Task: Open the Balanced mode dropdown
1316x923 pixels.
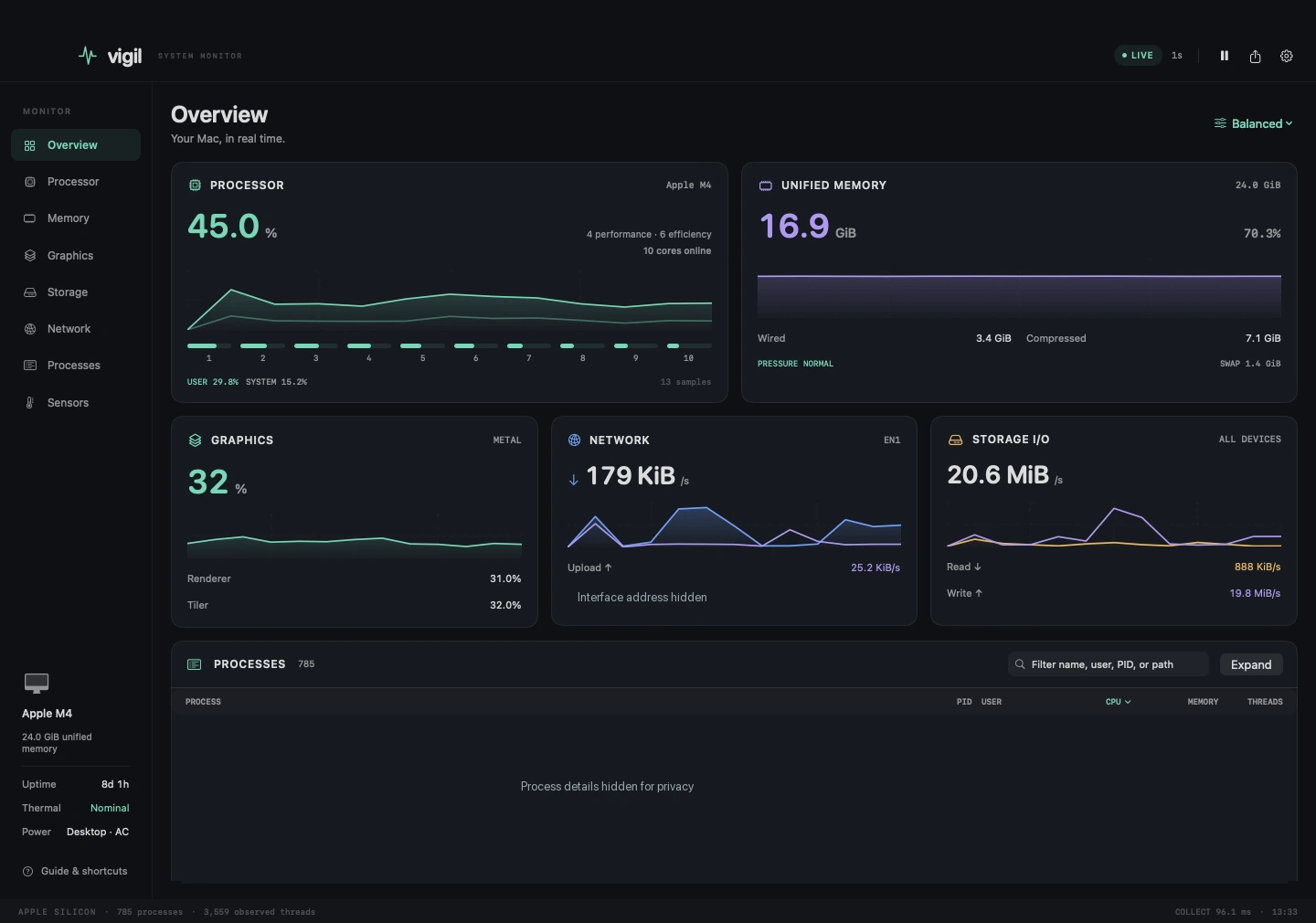Action: tap(1253, 123)
